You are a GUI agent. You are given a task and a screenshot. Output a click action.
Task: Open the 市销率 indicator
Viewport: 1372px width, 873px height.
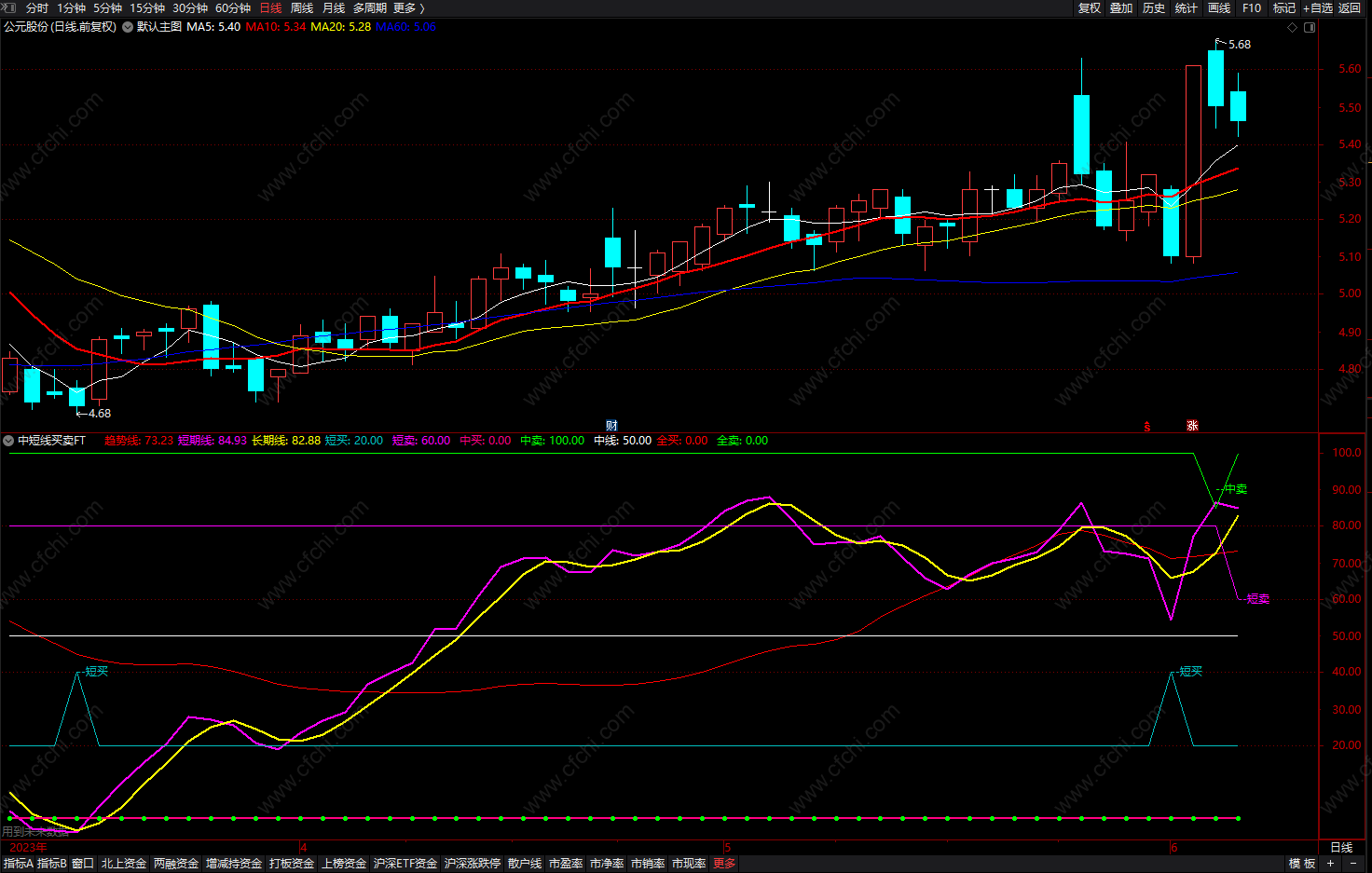[x=648, y=864]
